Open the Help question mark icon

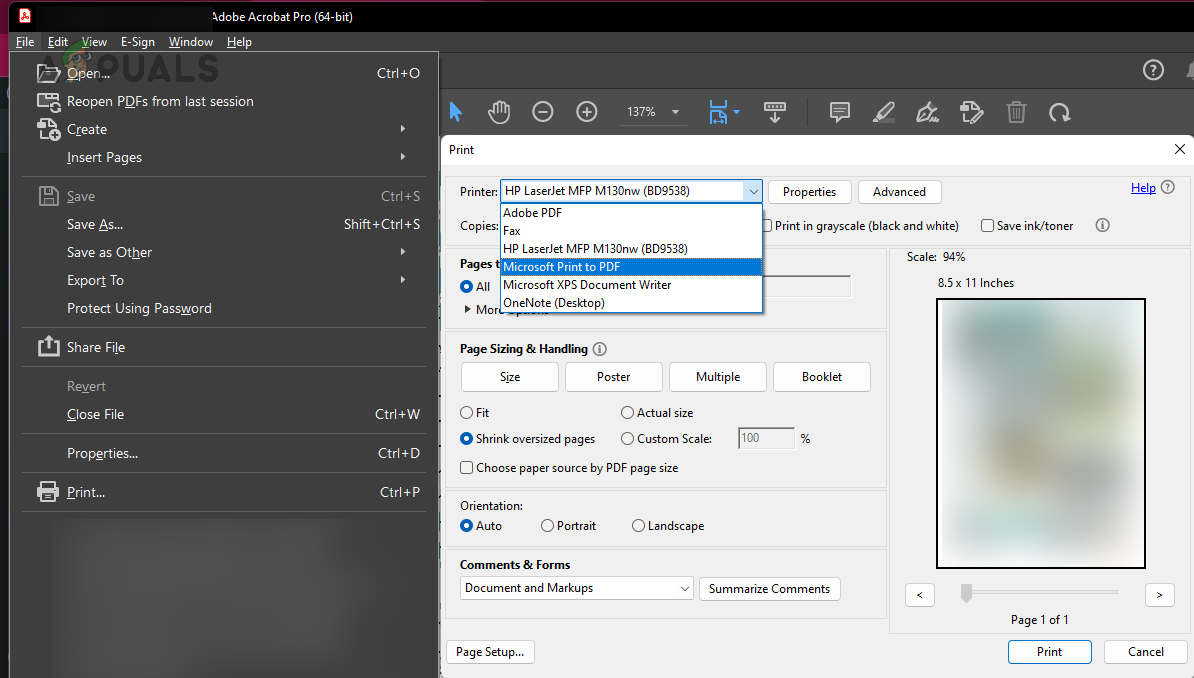(1153, 70)
